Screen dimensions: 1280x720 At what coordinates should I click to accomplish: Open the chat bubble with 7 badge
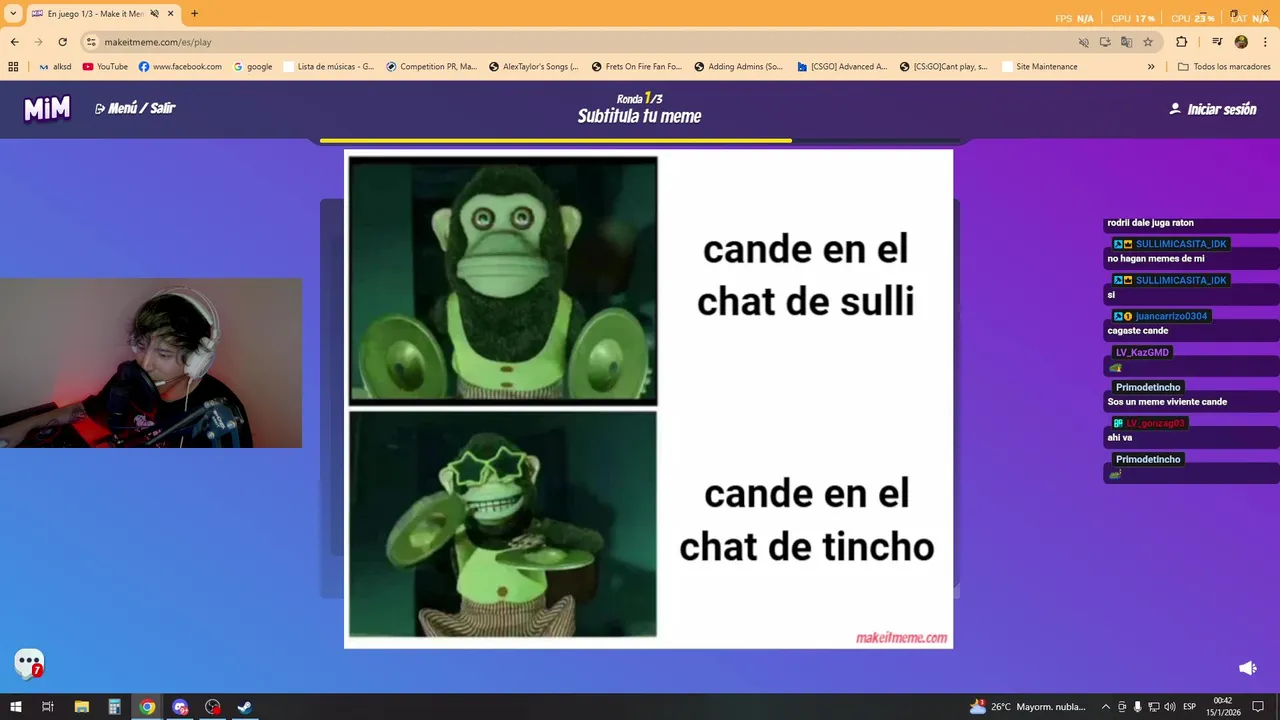pyautogui.click(x=29, y=663)
